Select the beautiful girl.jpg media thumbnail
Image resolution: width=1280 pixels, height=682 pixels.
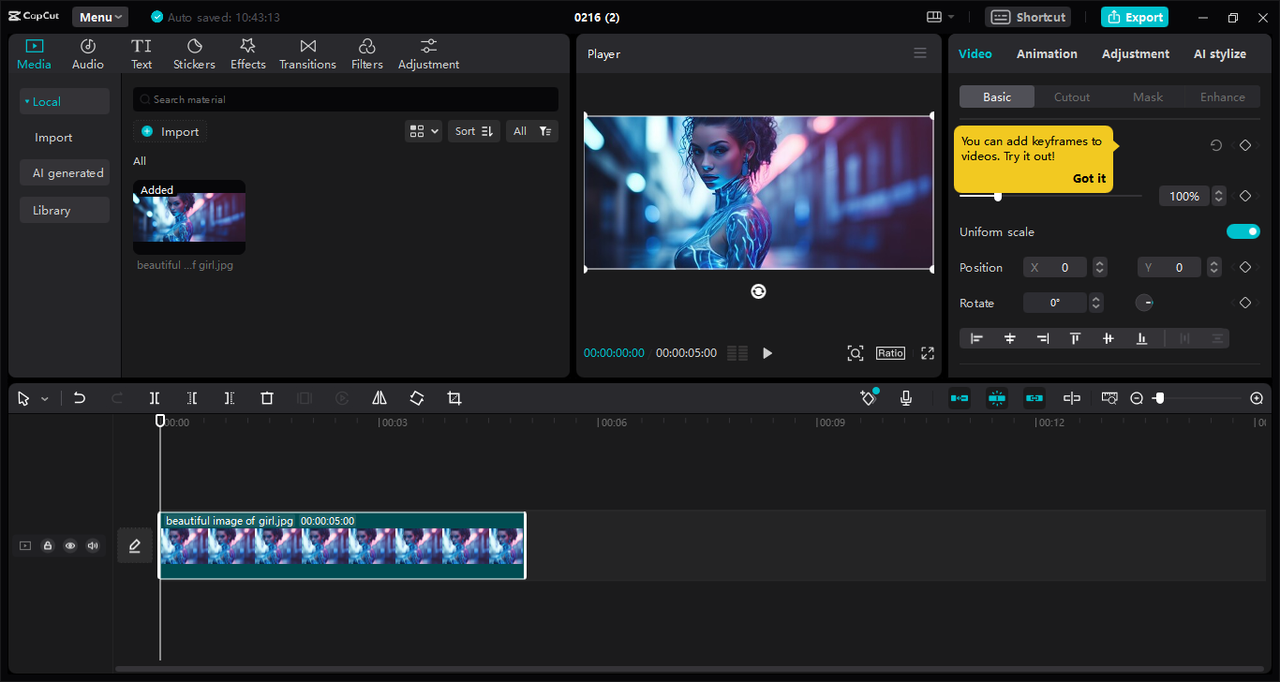click(189, 217)
